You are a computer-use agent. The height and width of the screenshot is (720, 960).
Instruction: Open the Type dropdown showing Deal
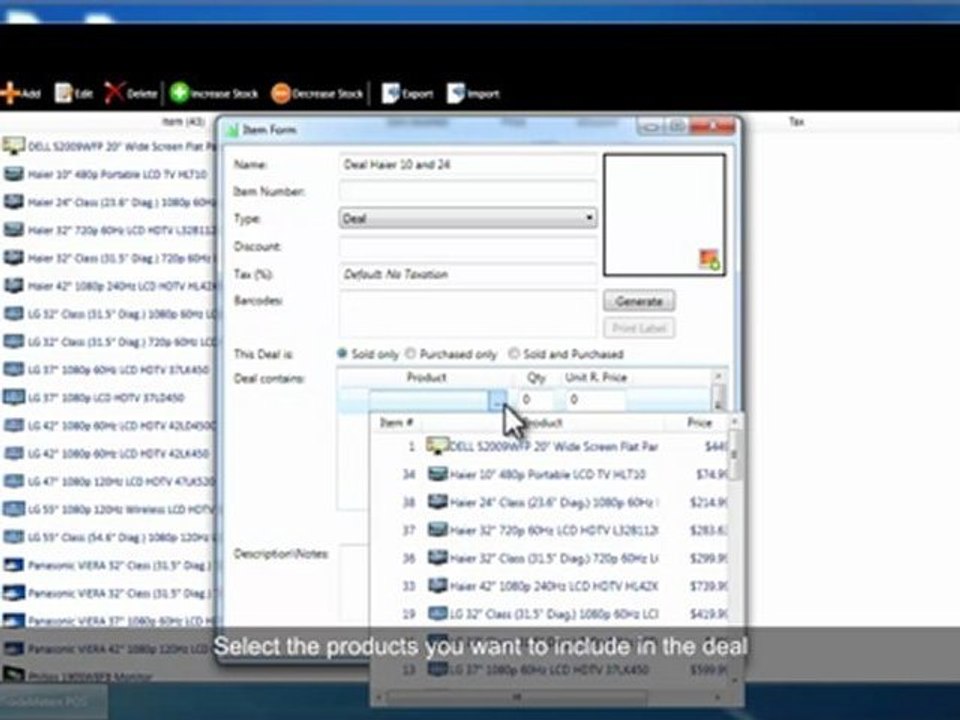click(468, 218)
